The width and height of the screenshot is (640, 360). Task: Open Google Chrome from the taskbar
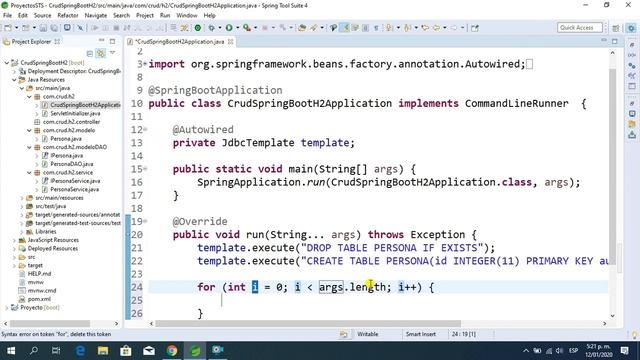click(172, 351)
